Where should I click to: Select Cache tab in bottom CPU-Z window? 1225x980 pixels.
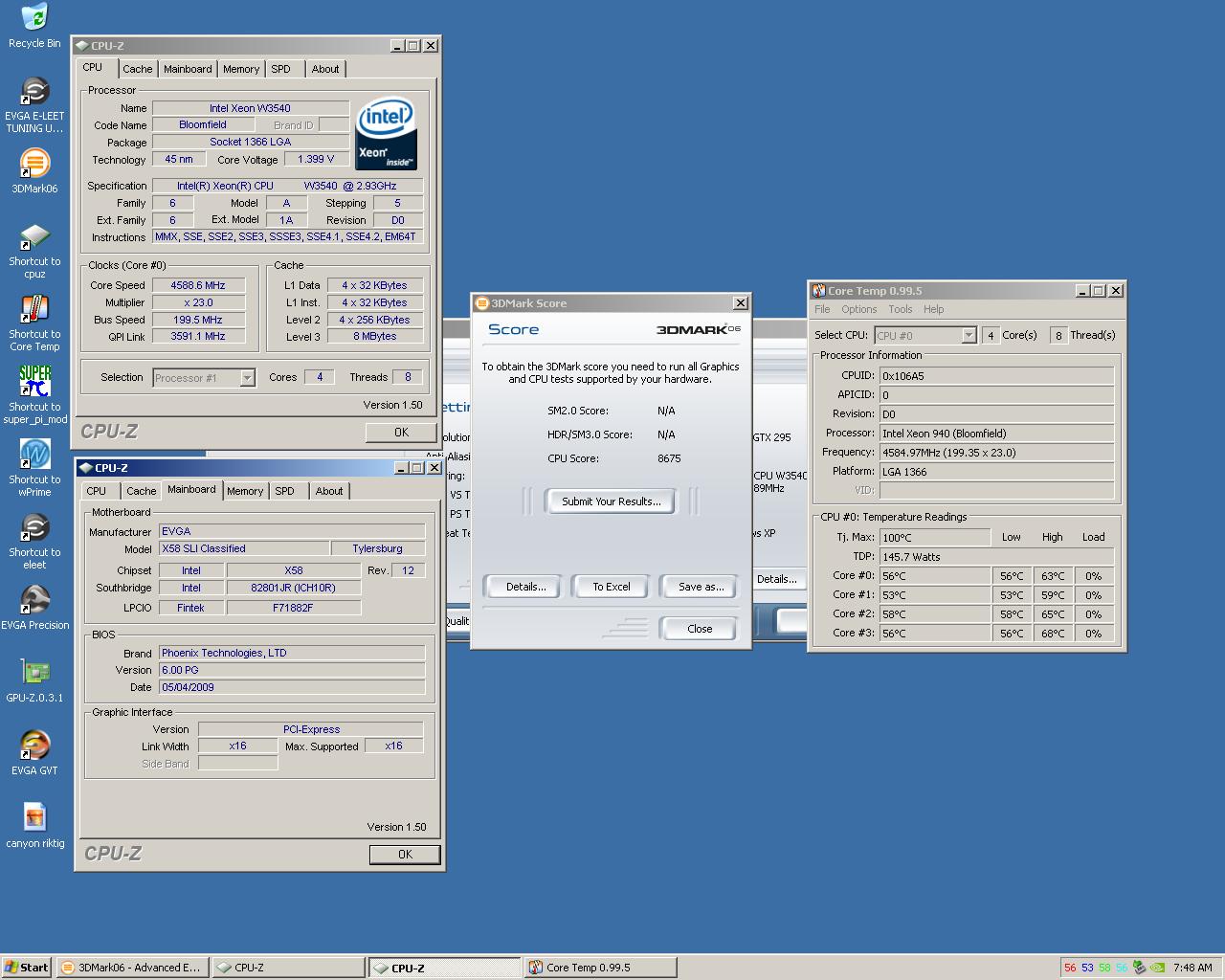[141, 491]
